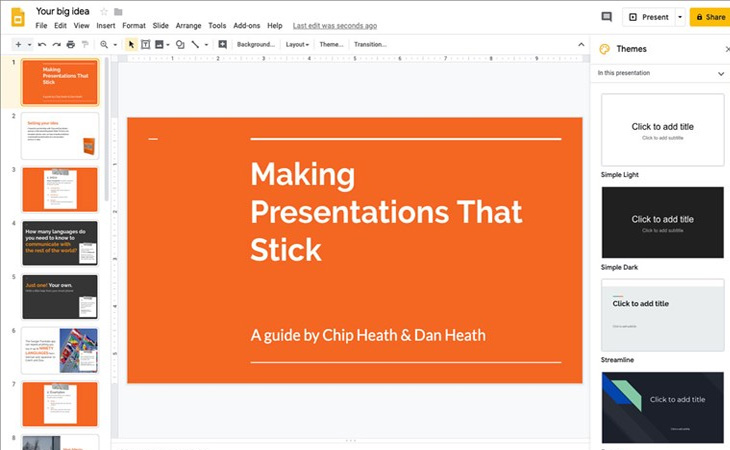Click the slide title 'Making Presentations That Stick'

click(x=386, y=212)
